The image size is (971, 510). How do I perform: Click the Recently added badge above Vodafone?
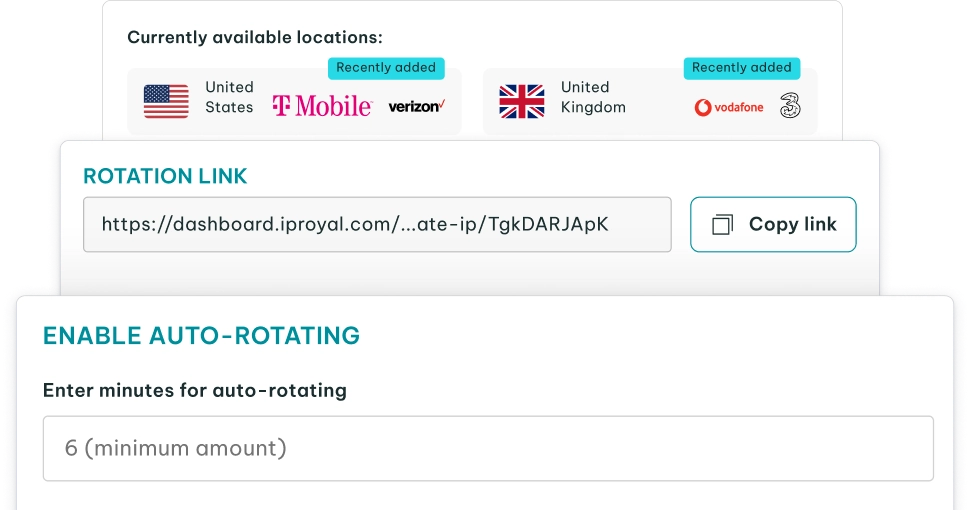pos(742,68)
